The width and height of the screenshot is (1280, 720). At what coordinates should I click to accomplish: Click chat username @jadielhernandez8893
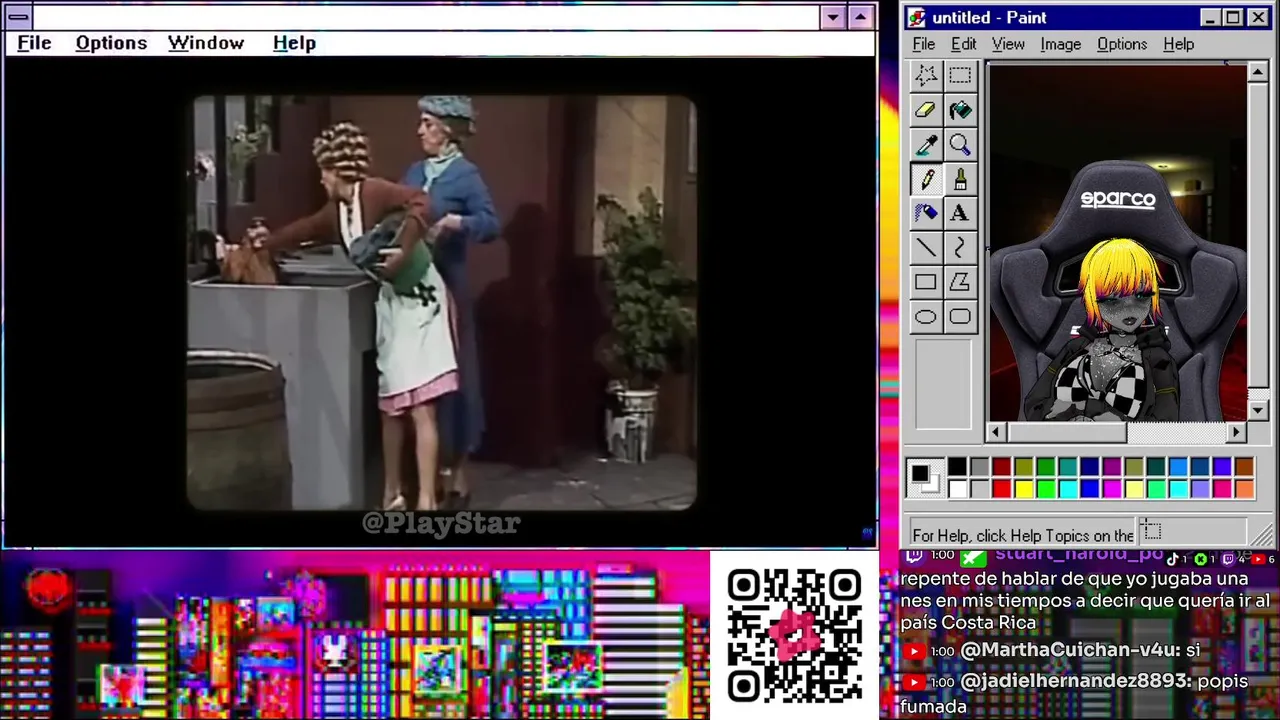tap(1075, 681)
